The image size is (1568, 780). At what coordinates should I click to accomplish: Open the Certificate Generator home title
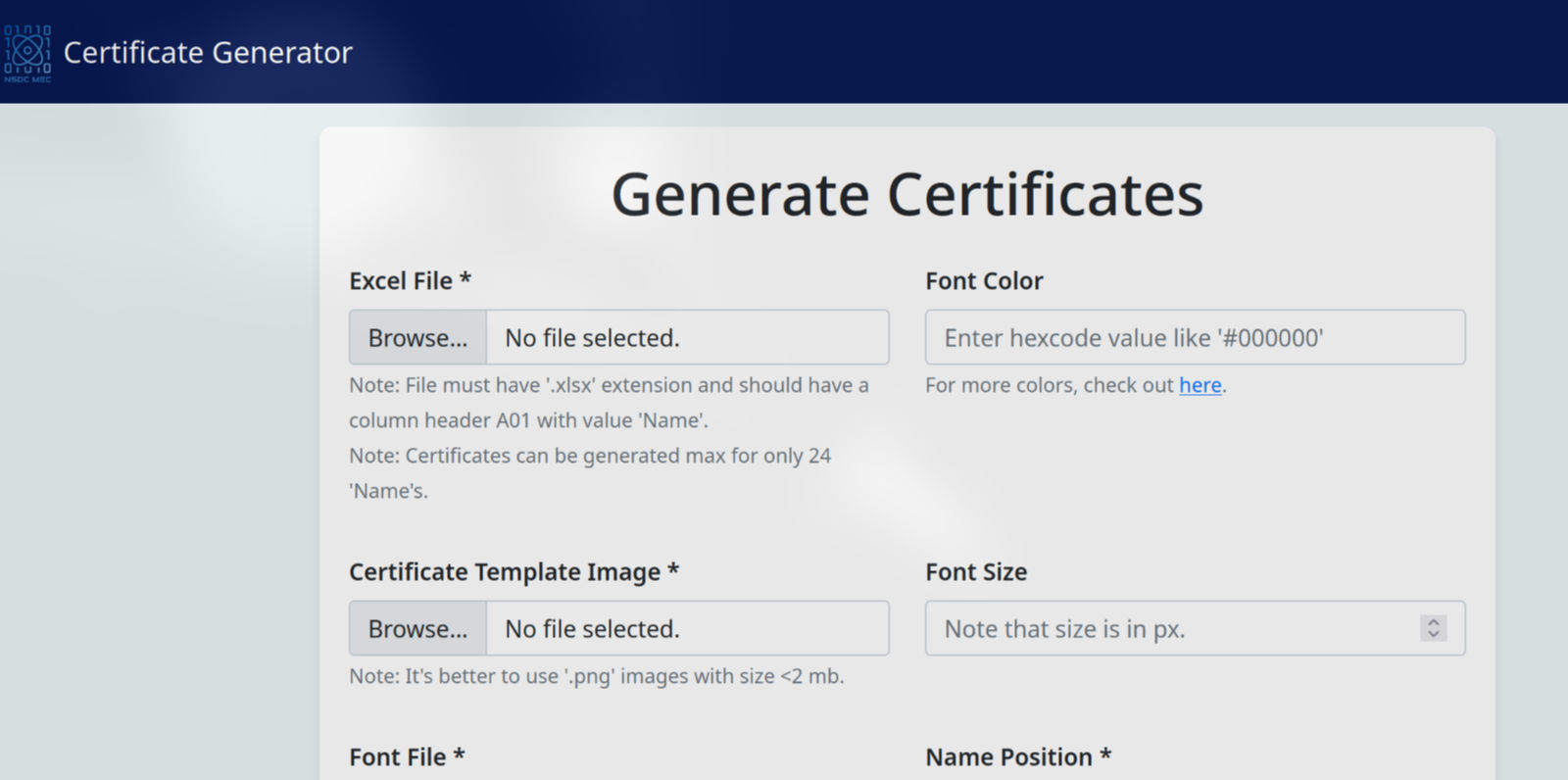tap(208, 52)
